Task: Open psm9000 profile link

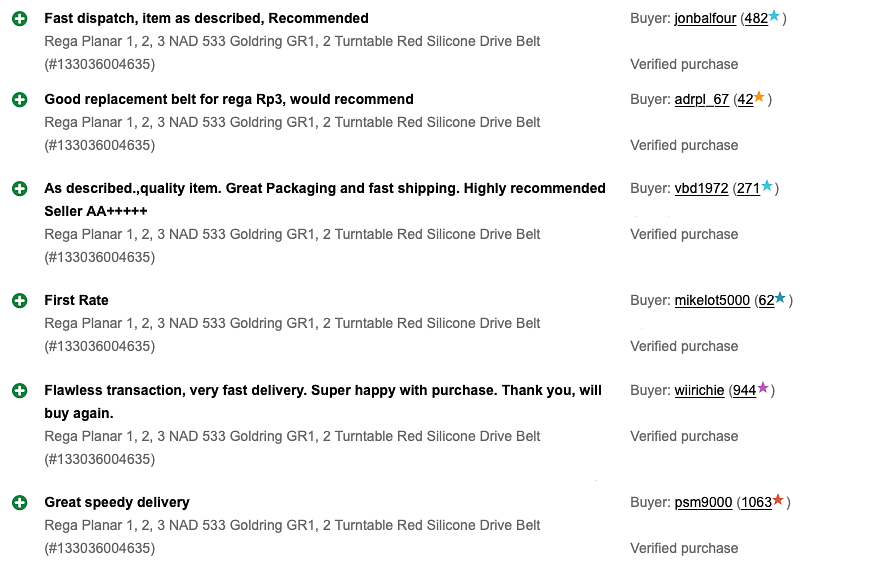Action: [x=703, y=503]
